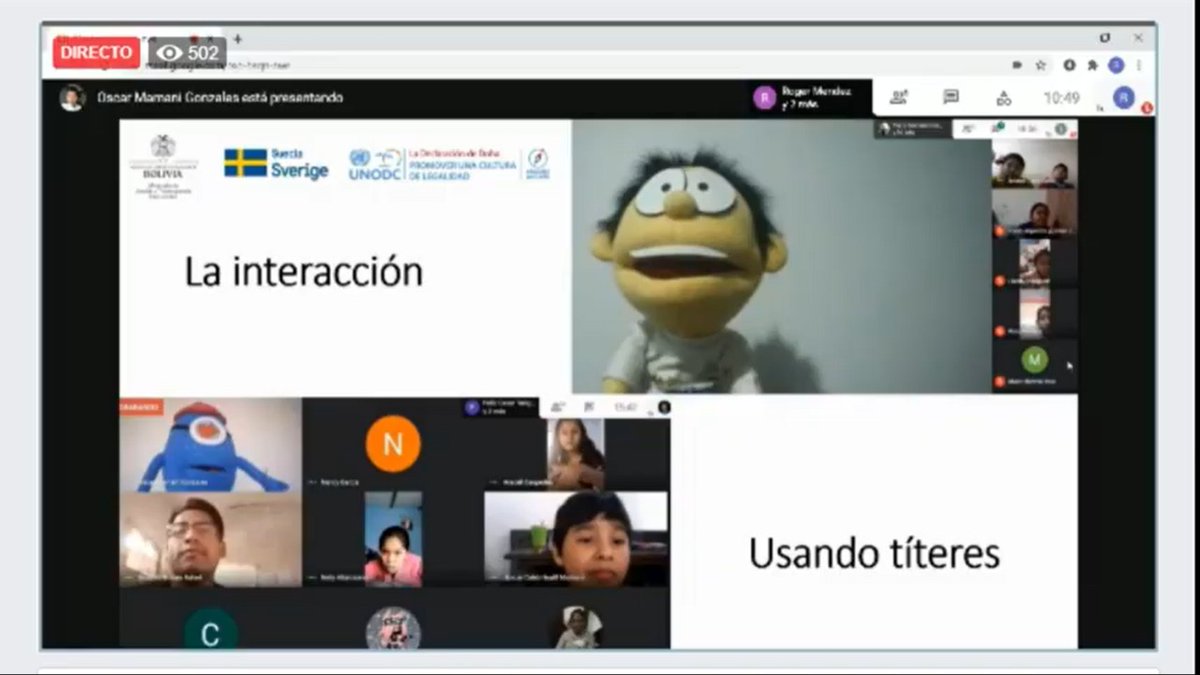Click the nested Meet participants icon near 15:42
The image size is (1200, 675).
point(559,407)
